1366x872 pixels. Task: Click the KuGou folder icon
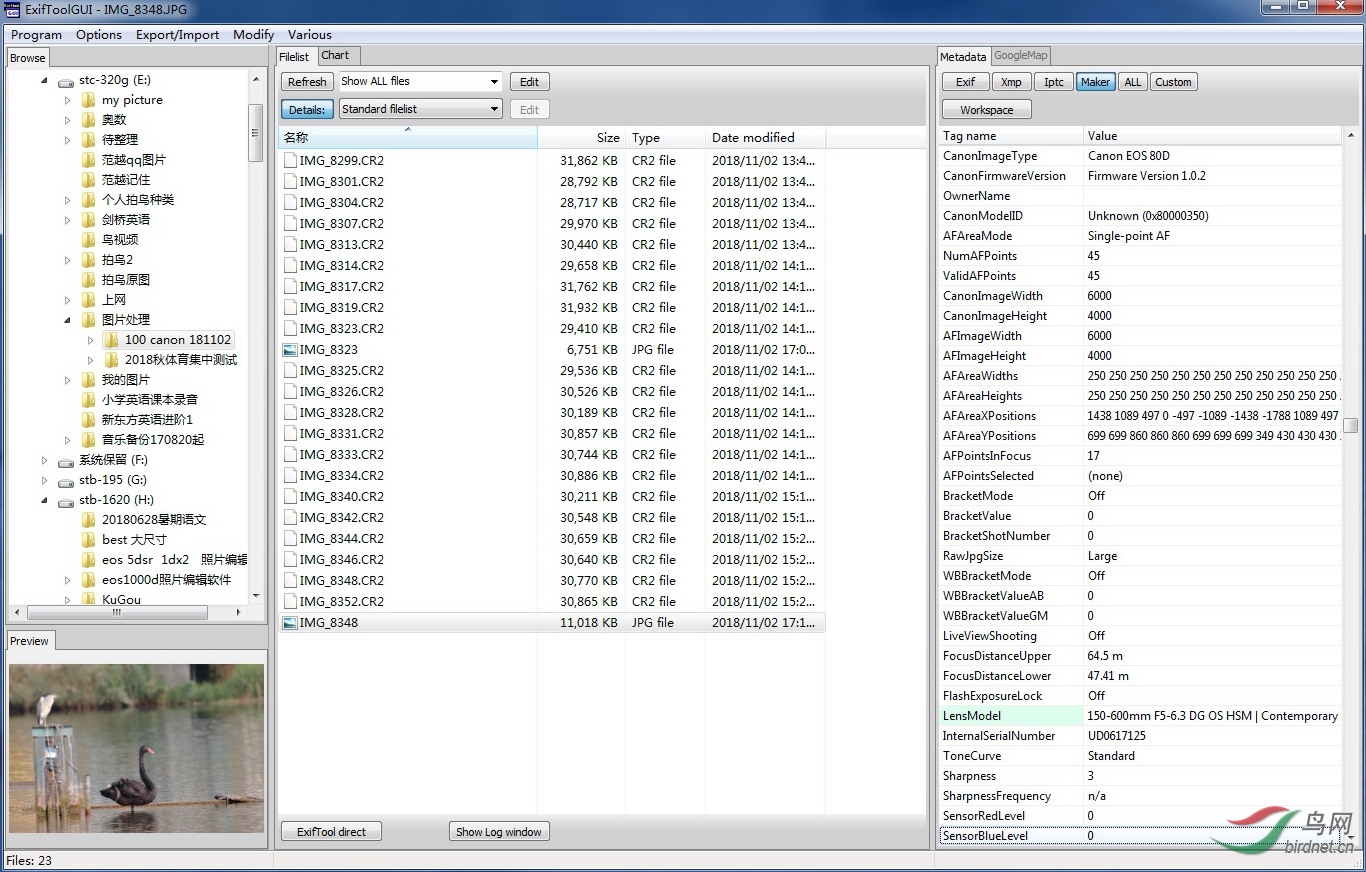tap(88, 600)
